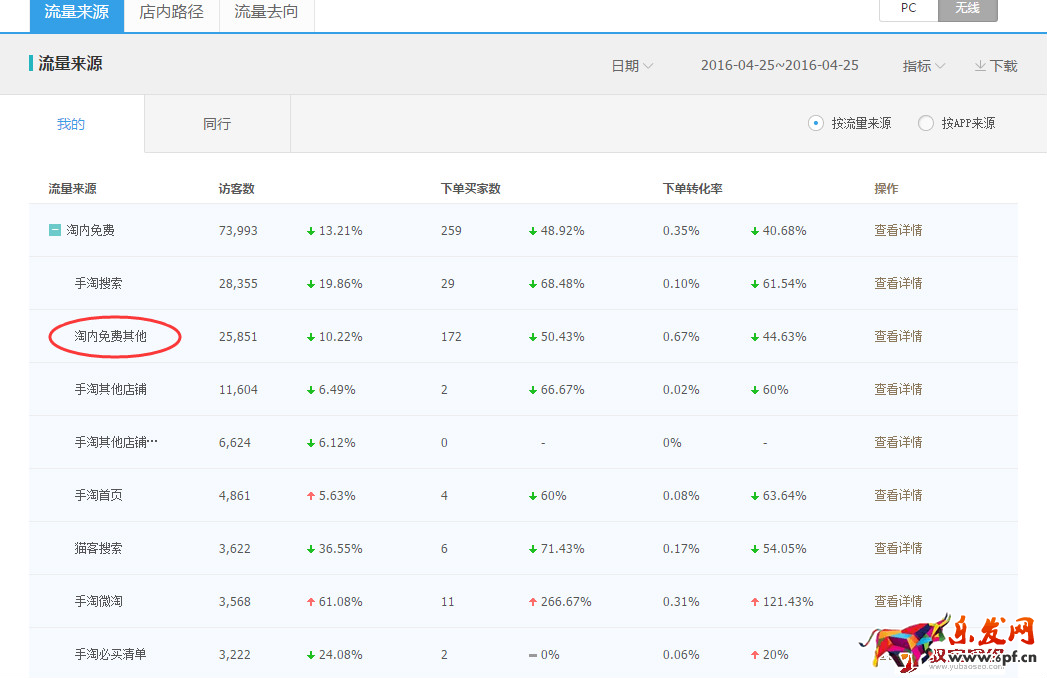
Task: Select the 按流量来源 radio button
Action: click(x=816, y=123)
